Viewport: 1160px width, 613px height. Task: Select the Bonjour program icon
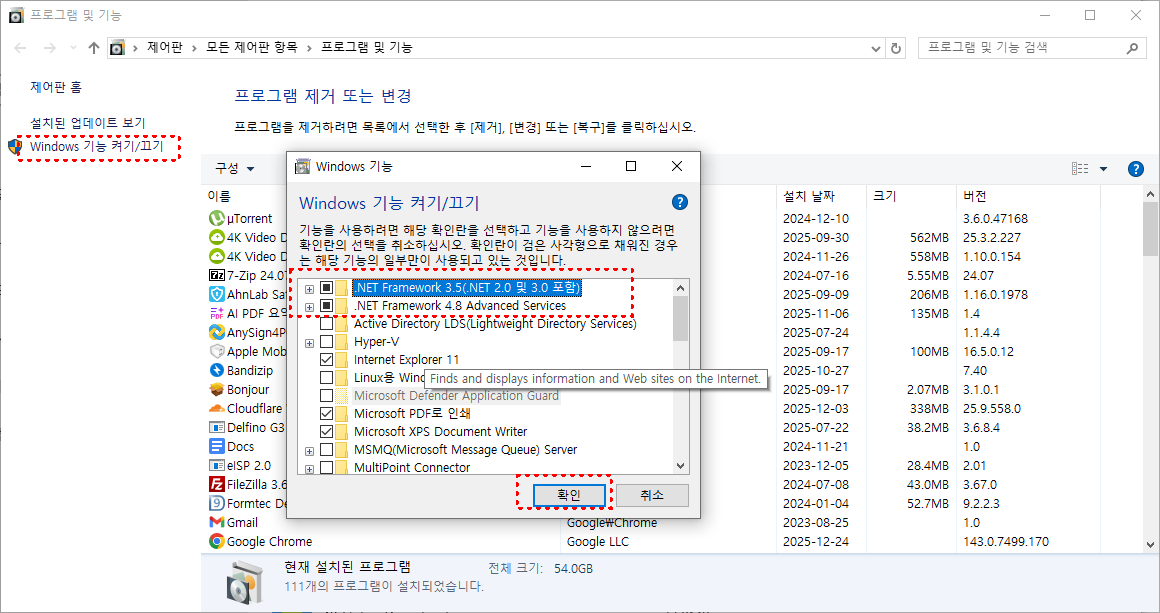(x=217, y=390)
